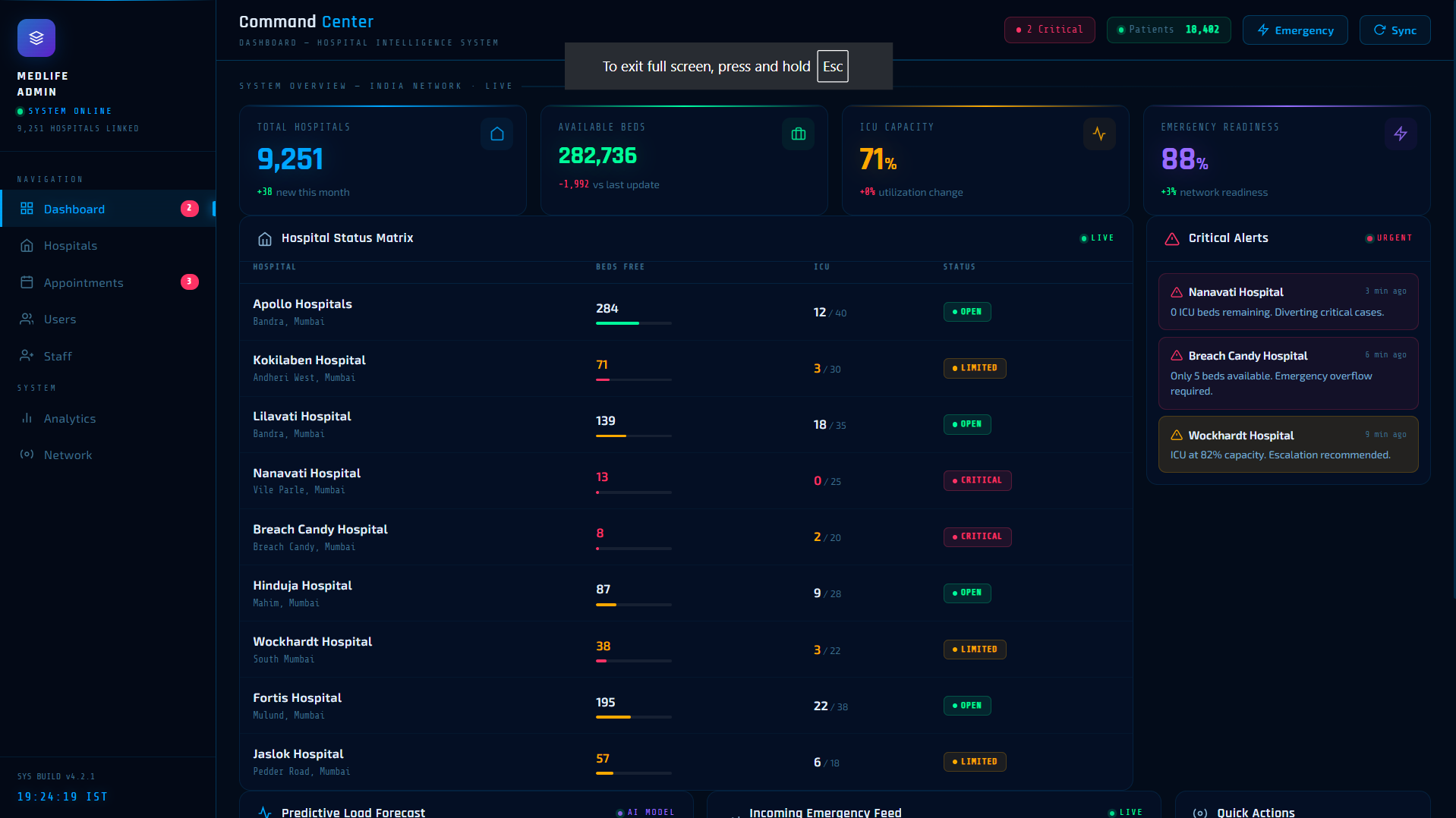Select Breach Candy Hospital in the status matrix
The image size is (1456, 818).
(320, 530)
